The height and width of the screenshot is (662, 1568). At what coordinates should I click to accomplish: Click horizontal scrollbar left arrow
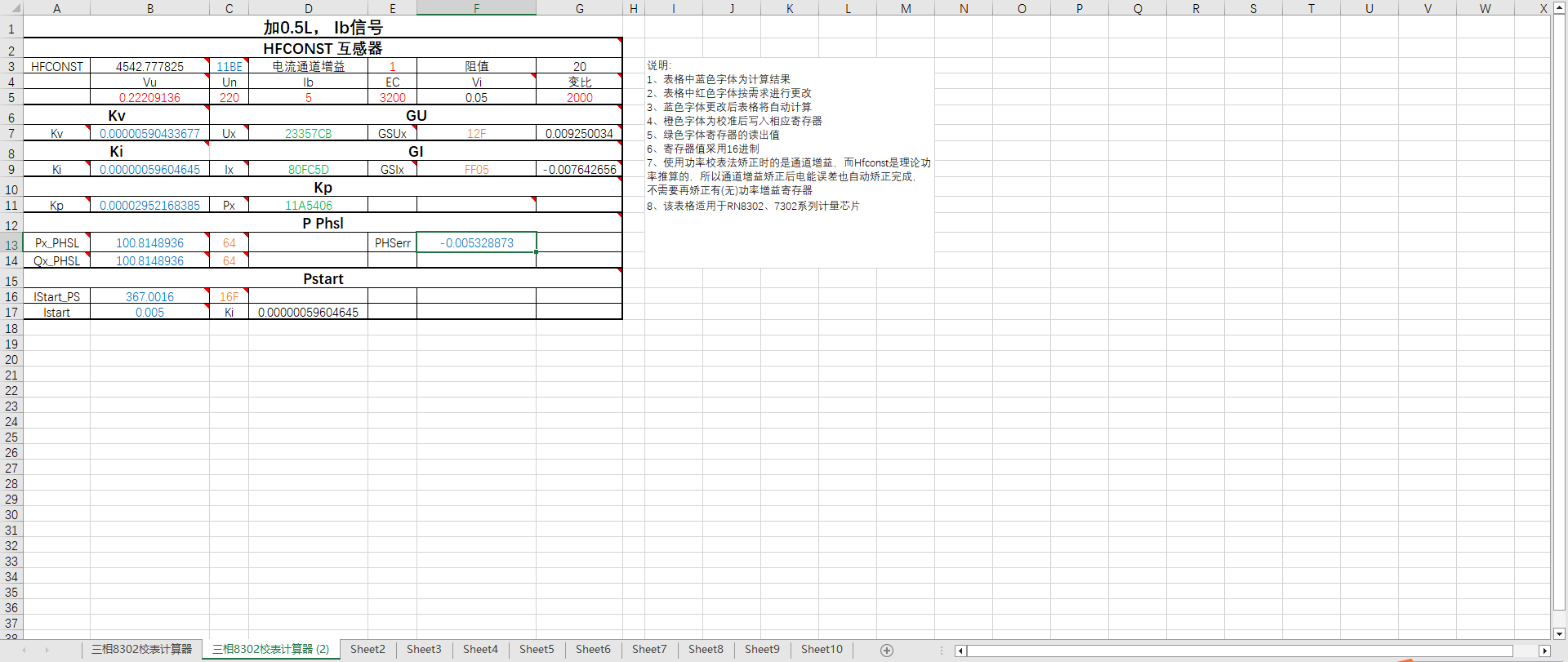coord(960,651)
